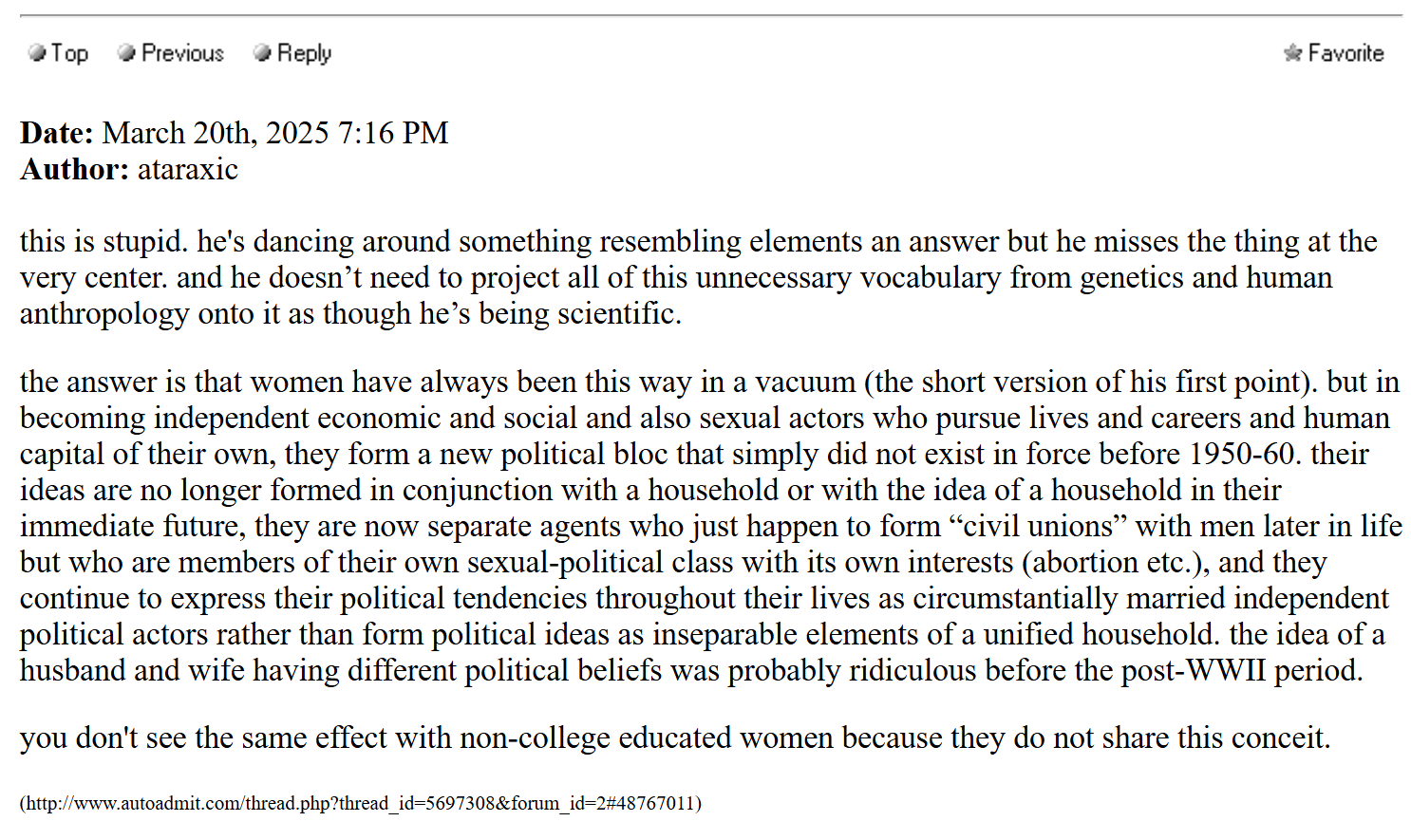
Task: Open the Reply link text
Action: click(x=304, y=53)
